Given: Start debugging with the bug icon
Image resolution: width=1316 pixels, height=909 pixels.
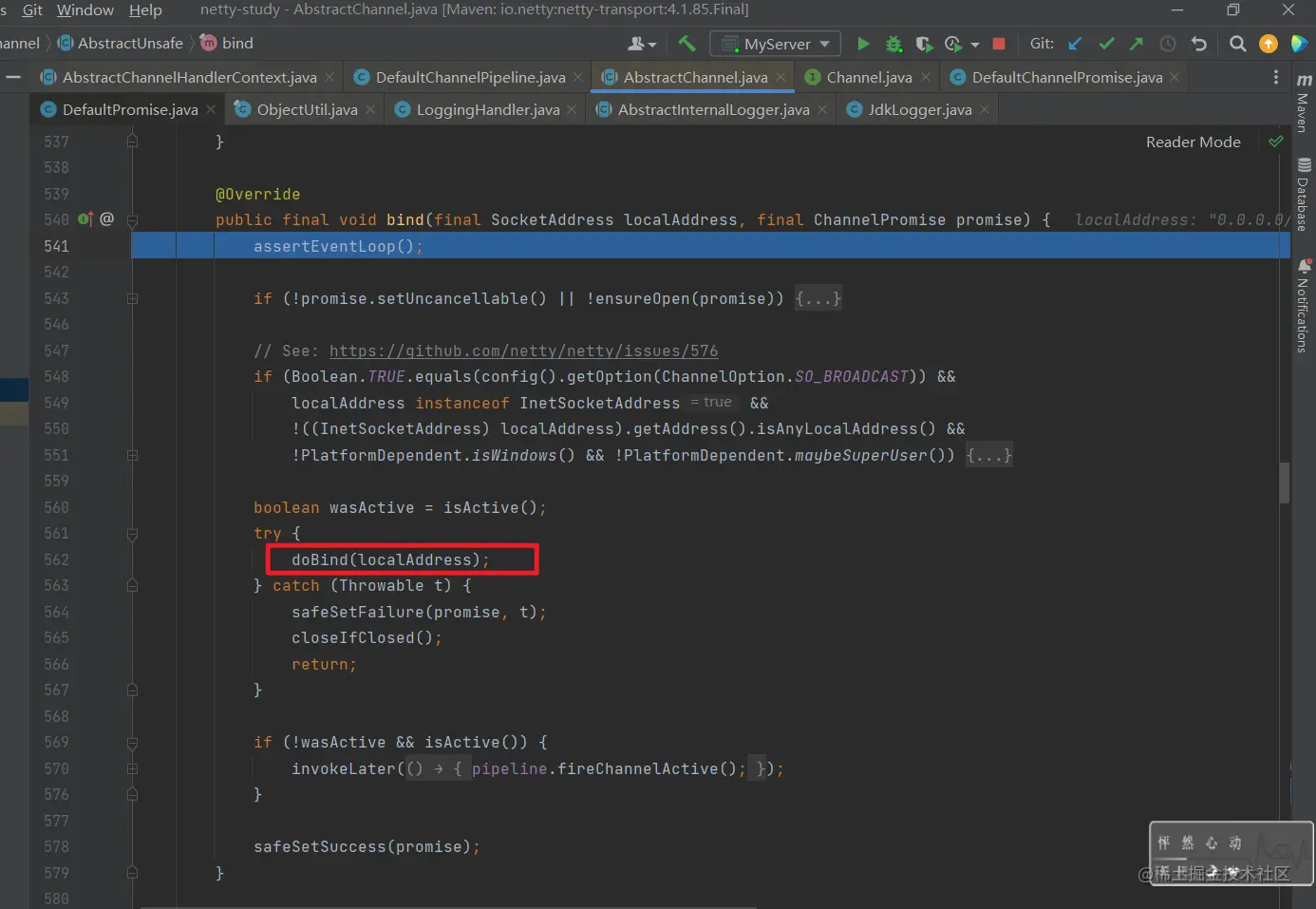Looking at the screenshot, I should point(893,44).
